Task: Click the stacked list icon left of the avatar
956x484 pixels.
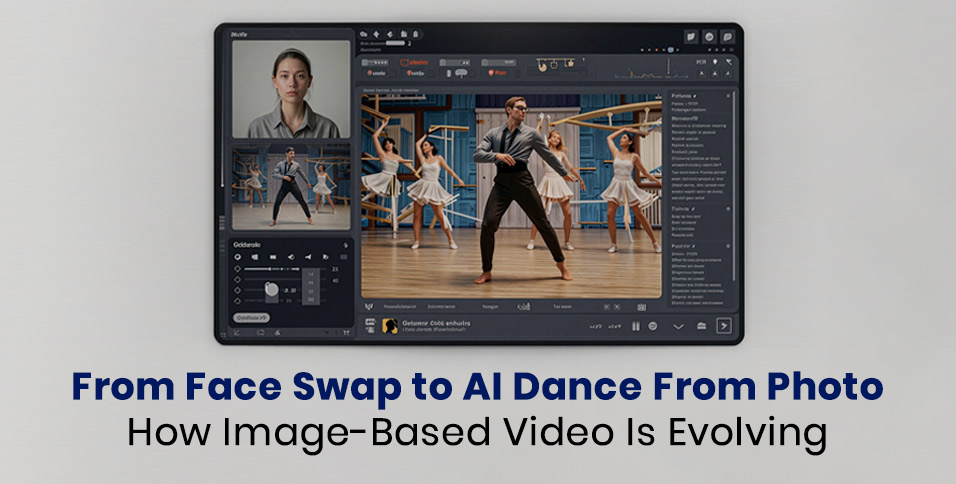Action: click(x=370, y=326)
